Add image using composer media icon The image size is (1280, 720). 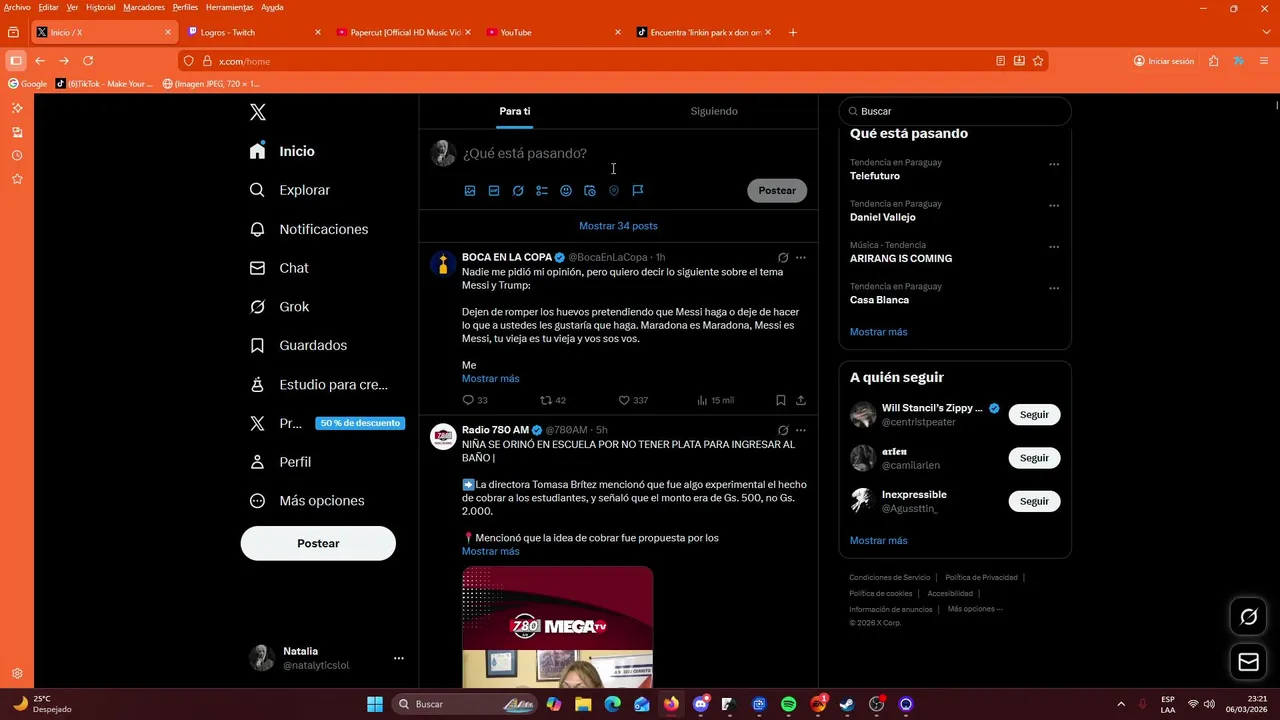click(x=470, y=190)
